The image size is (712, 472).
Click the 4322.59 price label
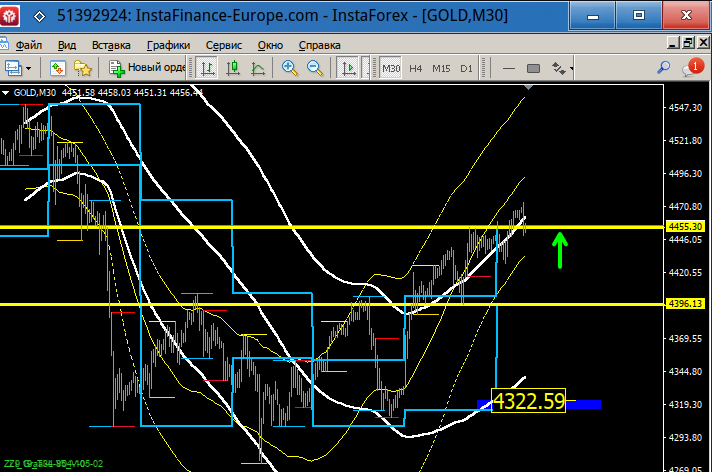point(529,401)
